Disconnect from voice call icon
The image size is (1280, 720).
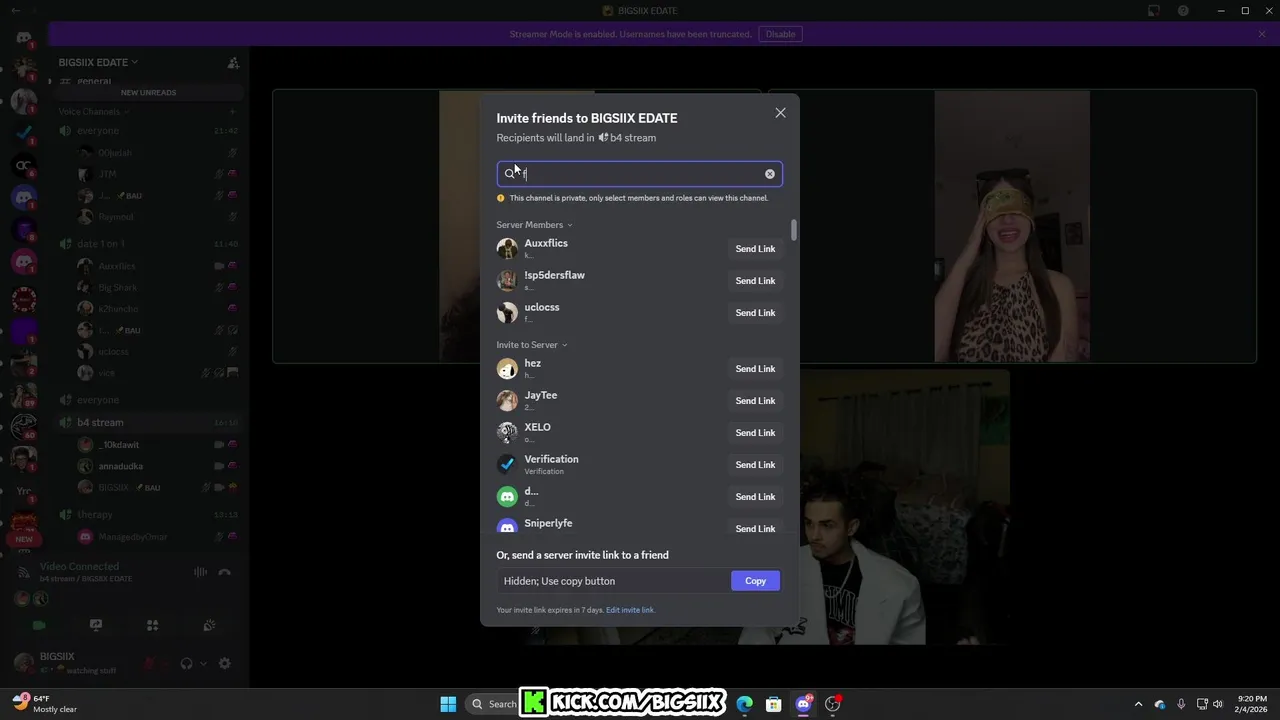pos(225,572)
